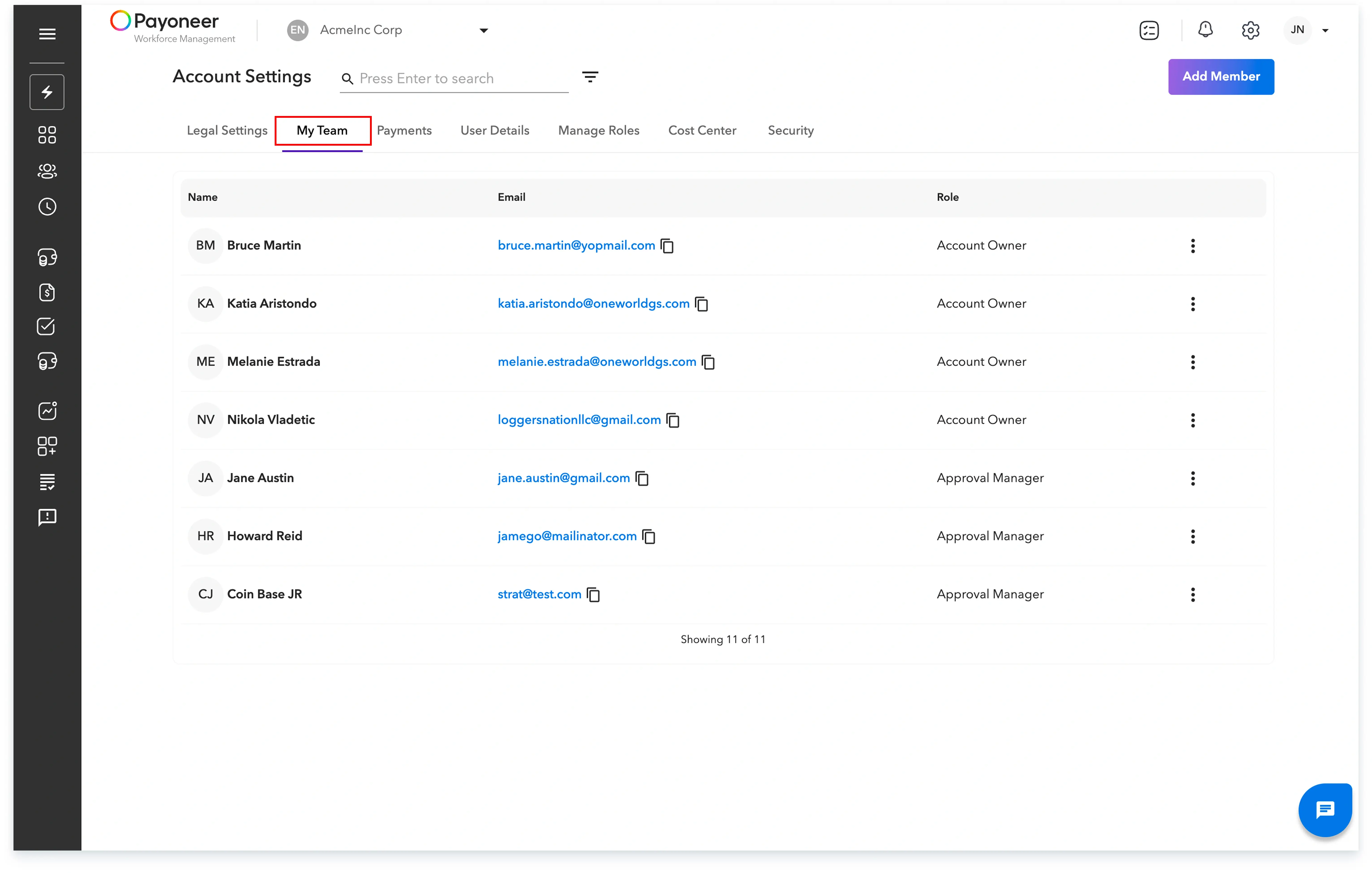This screenshot has width=1372, height=873.
Task: Click the Add Member button
Action: (1221, 76)
